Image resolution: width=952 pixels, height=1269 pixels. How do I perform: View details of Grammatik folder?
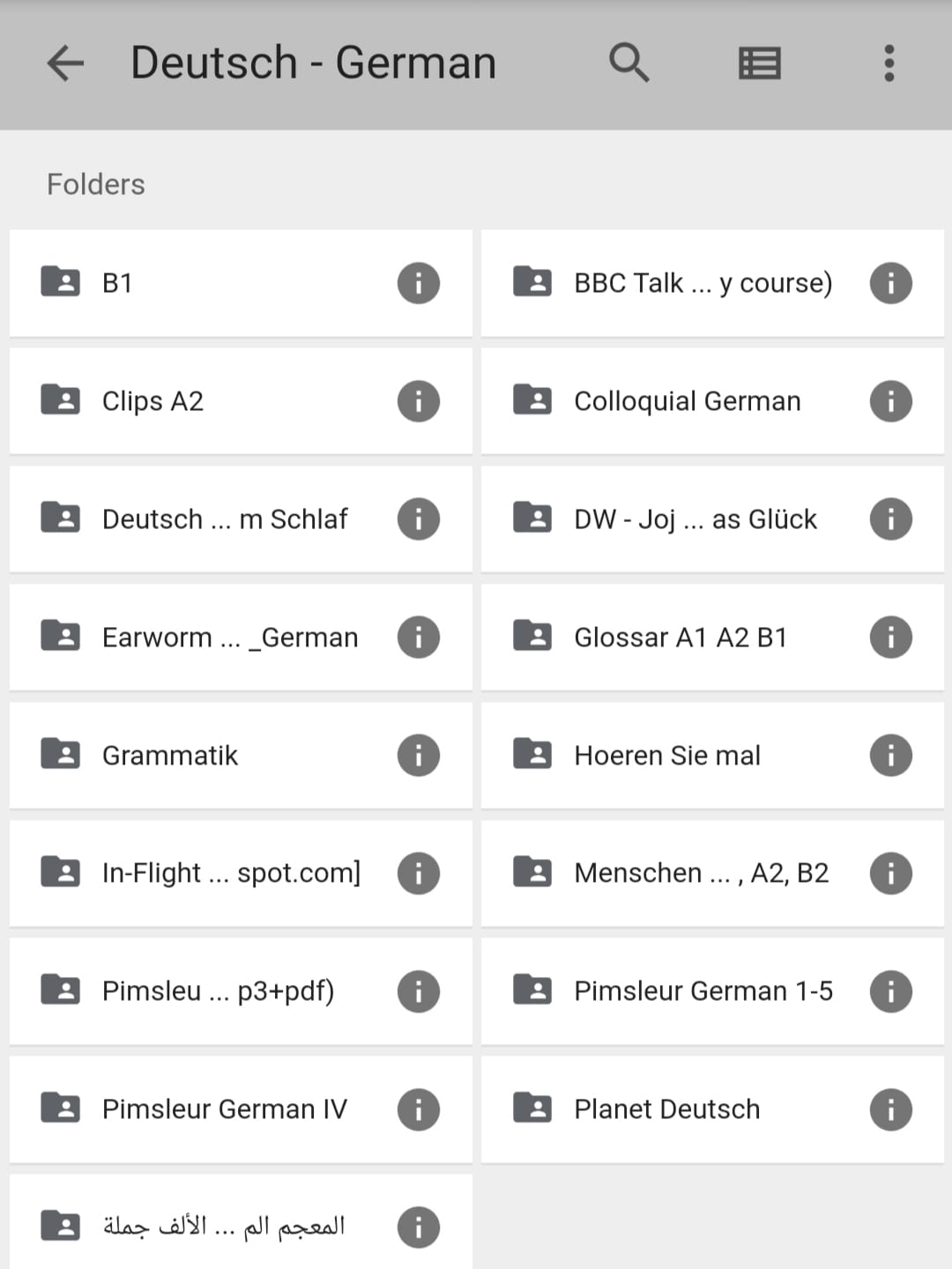tap(419, 756)
